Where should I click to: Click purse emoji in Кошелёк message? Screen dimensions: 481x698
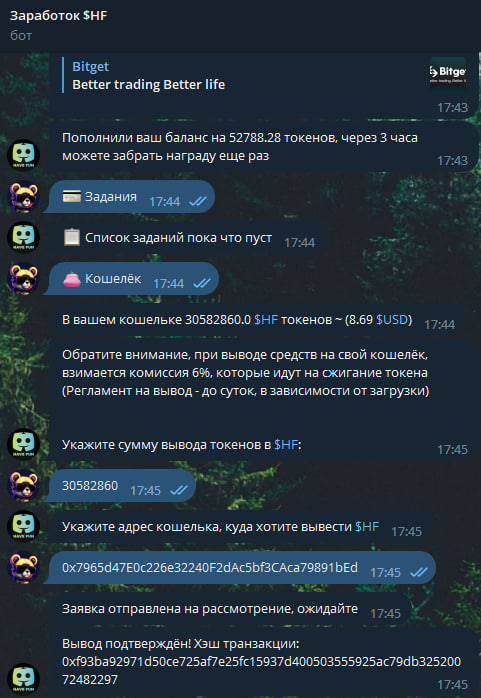coord(71,279)
